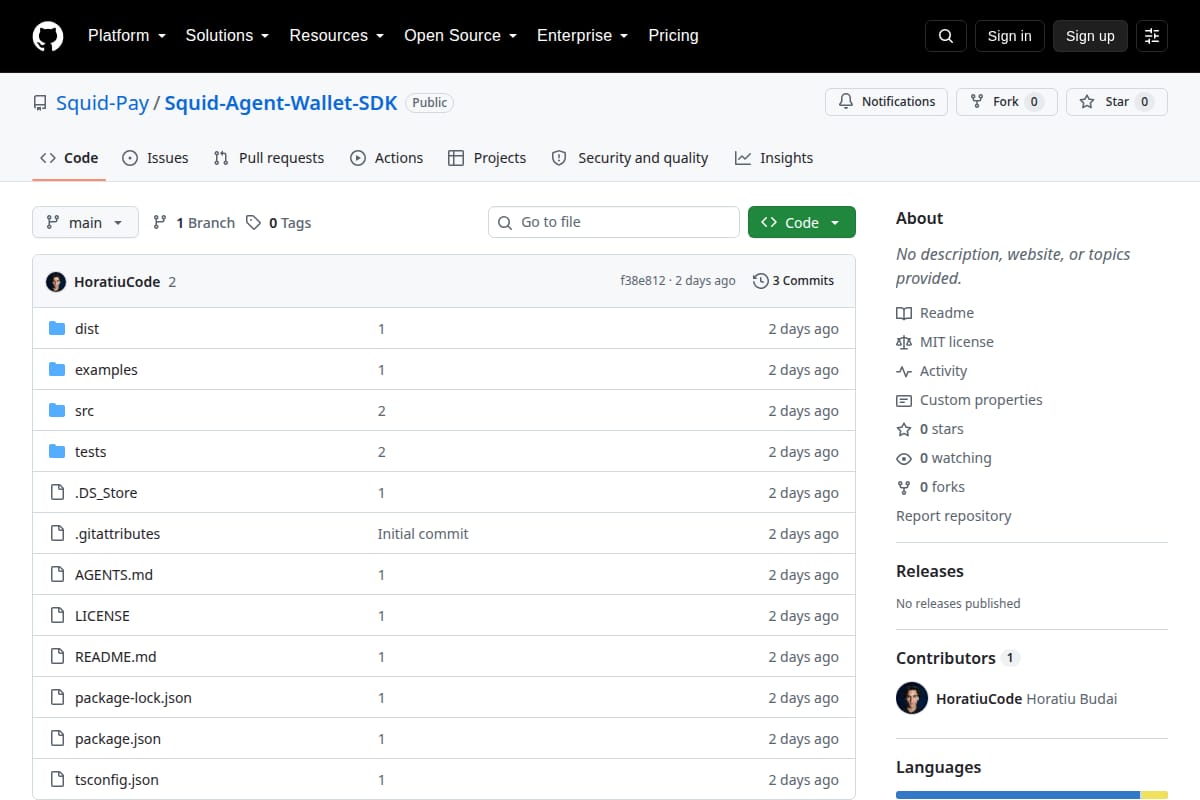Click the src folder icon

pyautogui.click(x=57, y=411)
